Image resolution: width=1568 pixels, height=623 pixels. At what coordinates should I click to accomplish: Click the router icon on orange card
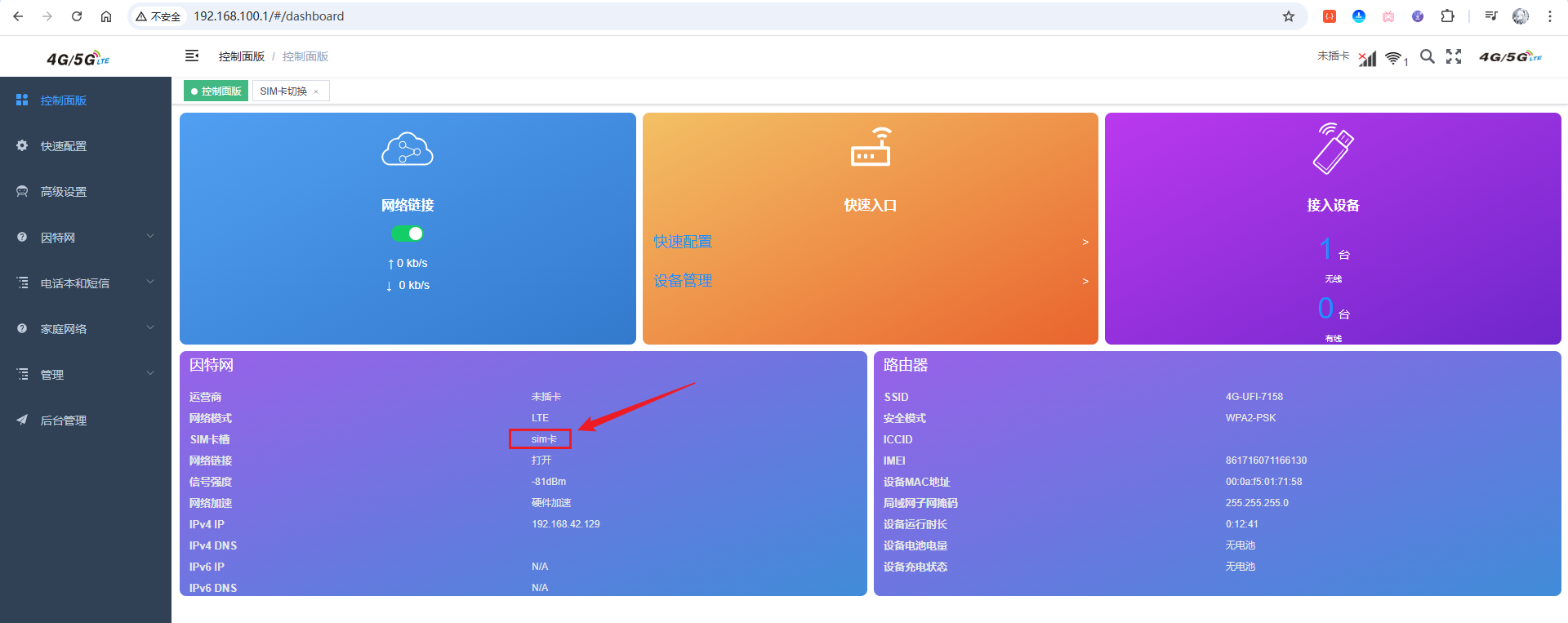(x=871, y=148)
